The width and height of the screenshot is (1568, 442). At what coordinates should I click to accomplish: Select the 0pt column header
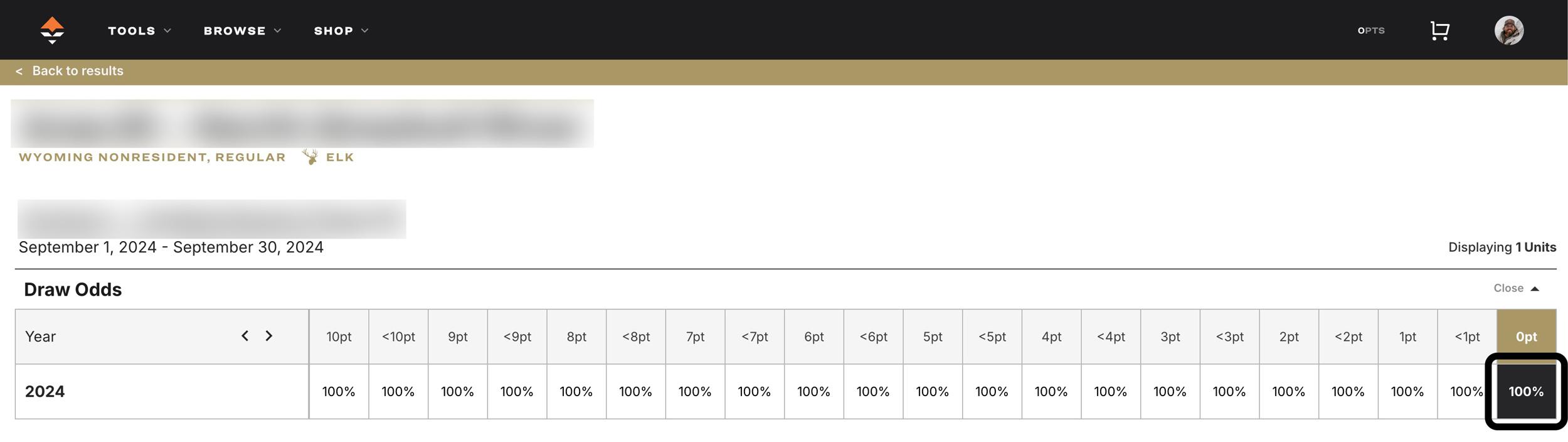click(x=1526, y=337)
